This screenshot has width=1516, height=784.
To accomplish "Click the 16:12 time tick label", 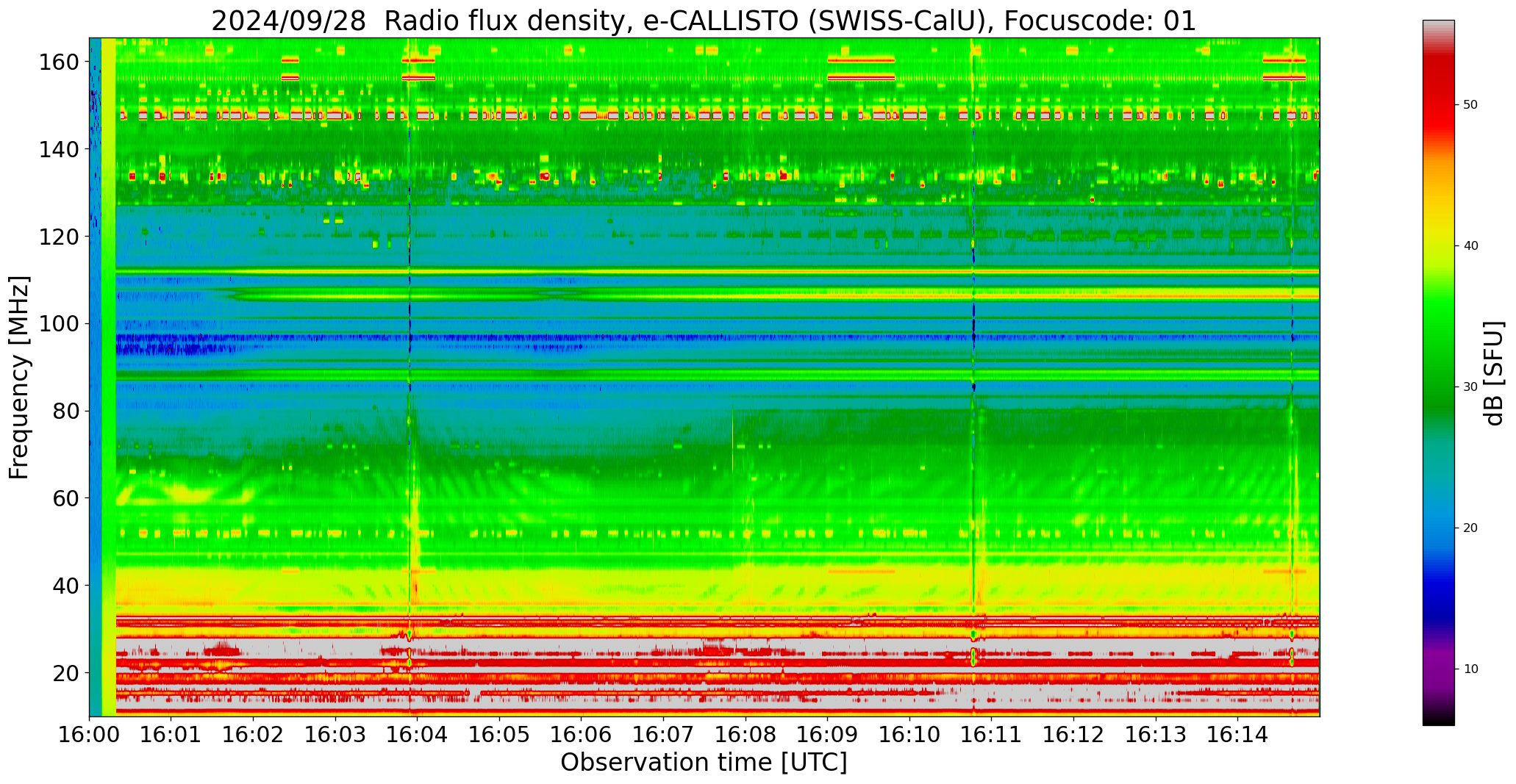I will (1073, 734).
